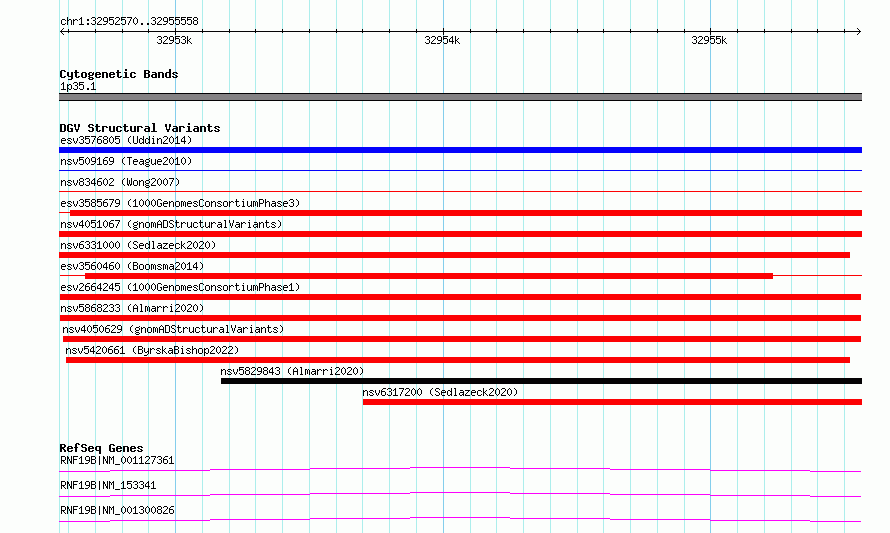Click label nsv834602 (Wong2007)
The height and width of the screenshot is (533, 890).
pos(120,182)
